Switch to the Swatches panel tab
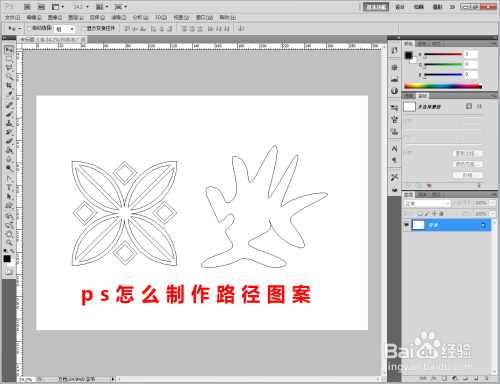 tap(422, 44)
